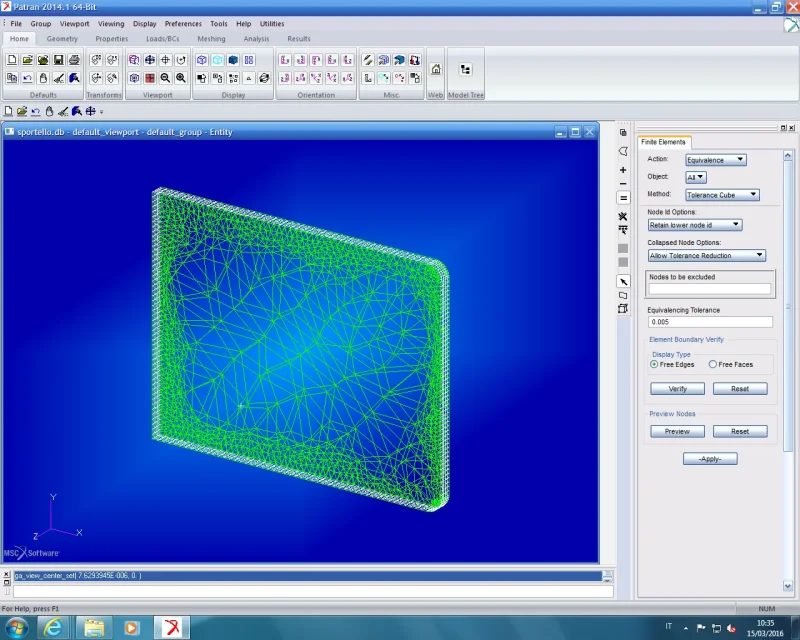The image size is (800, 640).
Task: Open the Method dropdown showing Tolerance Cube
Action: click(722, 195)
